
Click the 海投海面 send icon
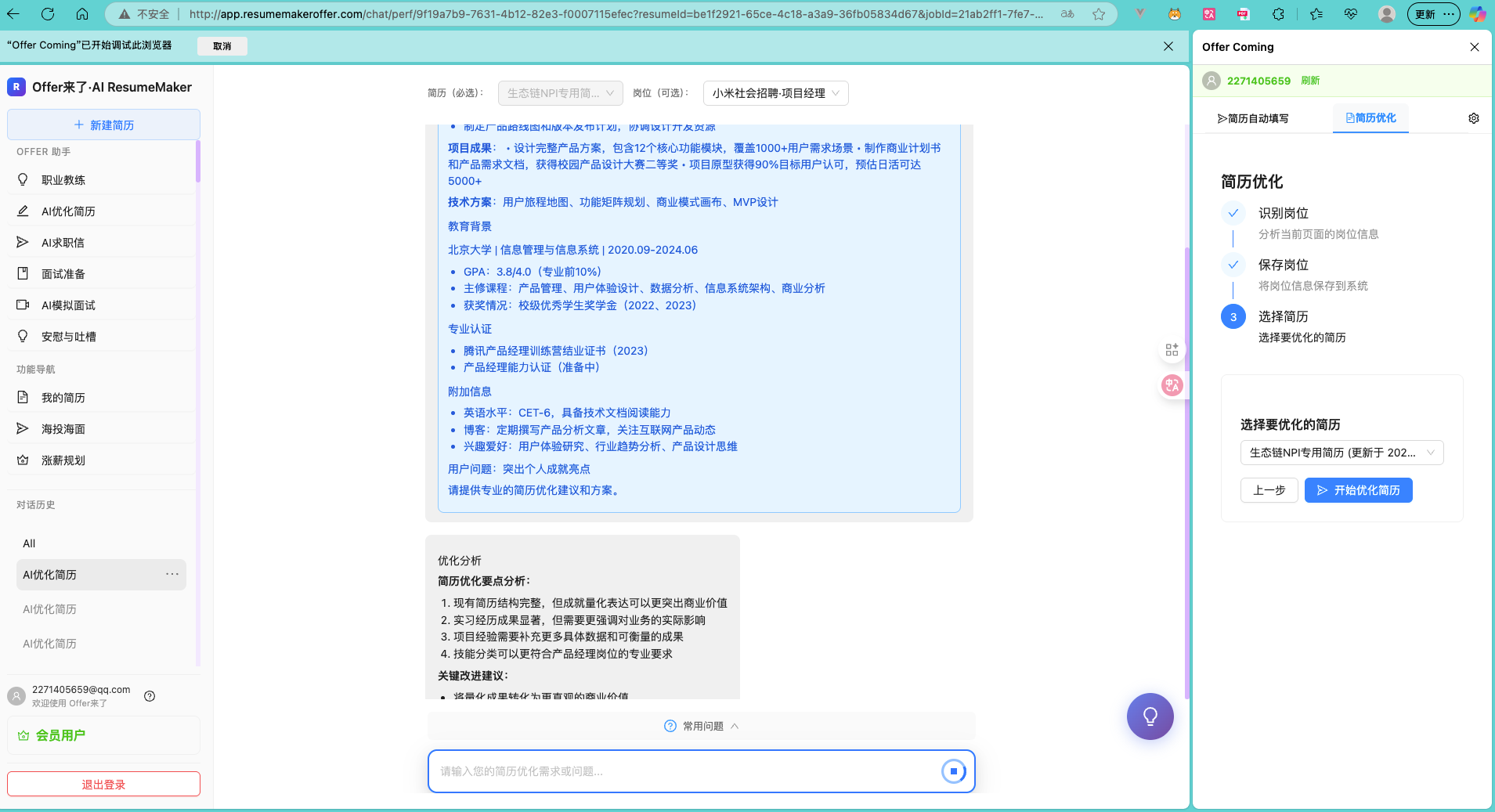point(23,429)
